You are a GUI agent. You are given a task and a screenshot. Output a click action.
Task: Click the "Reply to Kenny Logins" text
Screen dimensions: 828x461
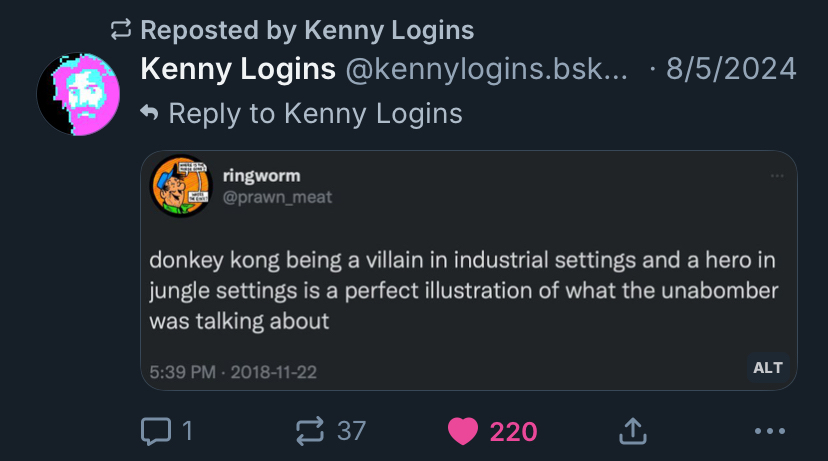click(315, 114)
